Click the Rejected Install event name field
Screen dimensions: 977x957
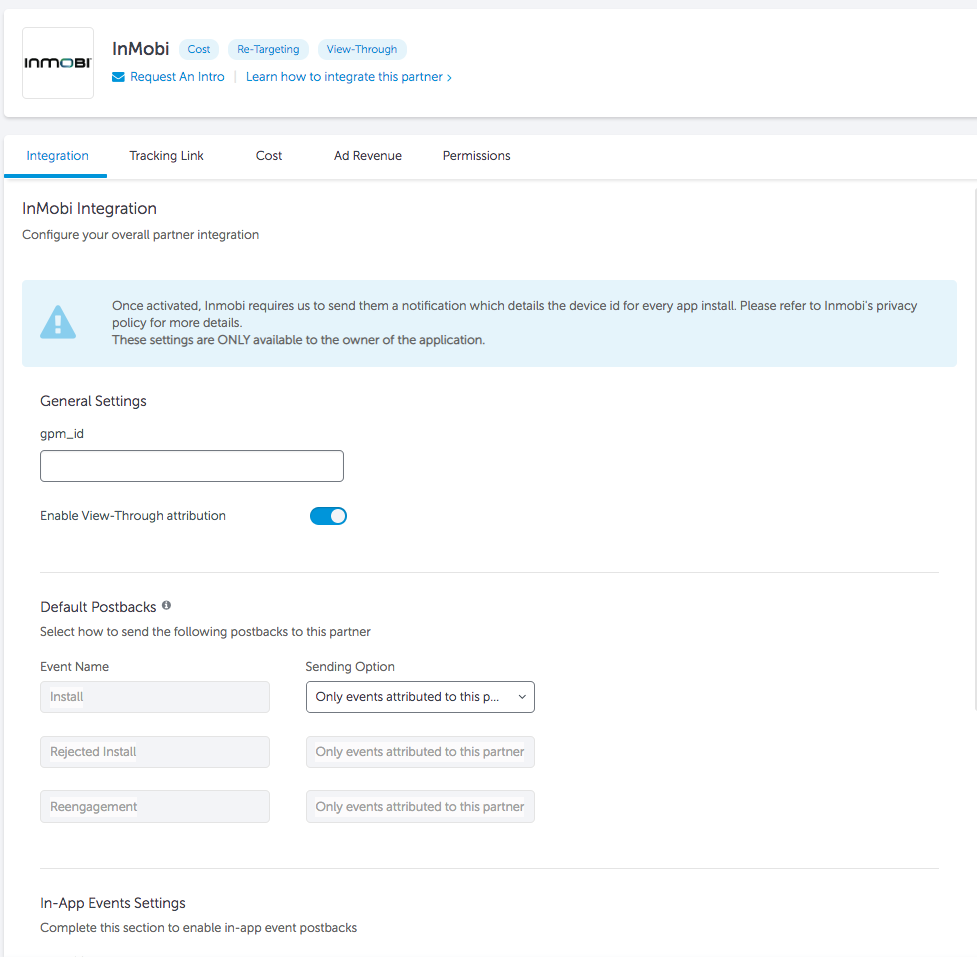[155, 752]
